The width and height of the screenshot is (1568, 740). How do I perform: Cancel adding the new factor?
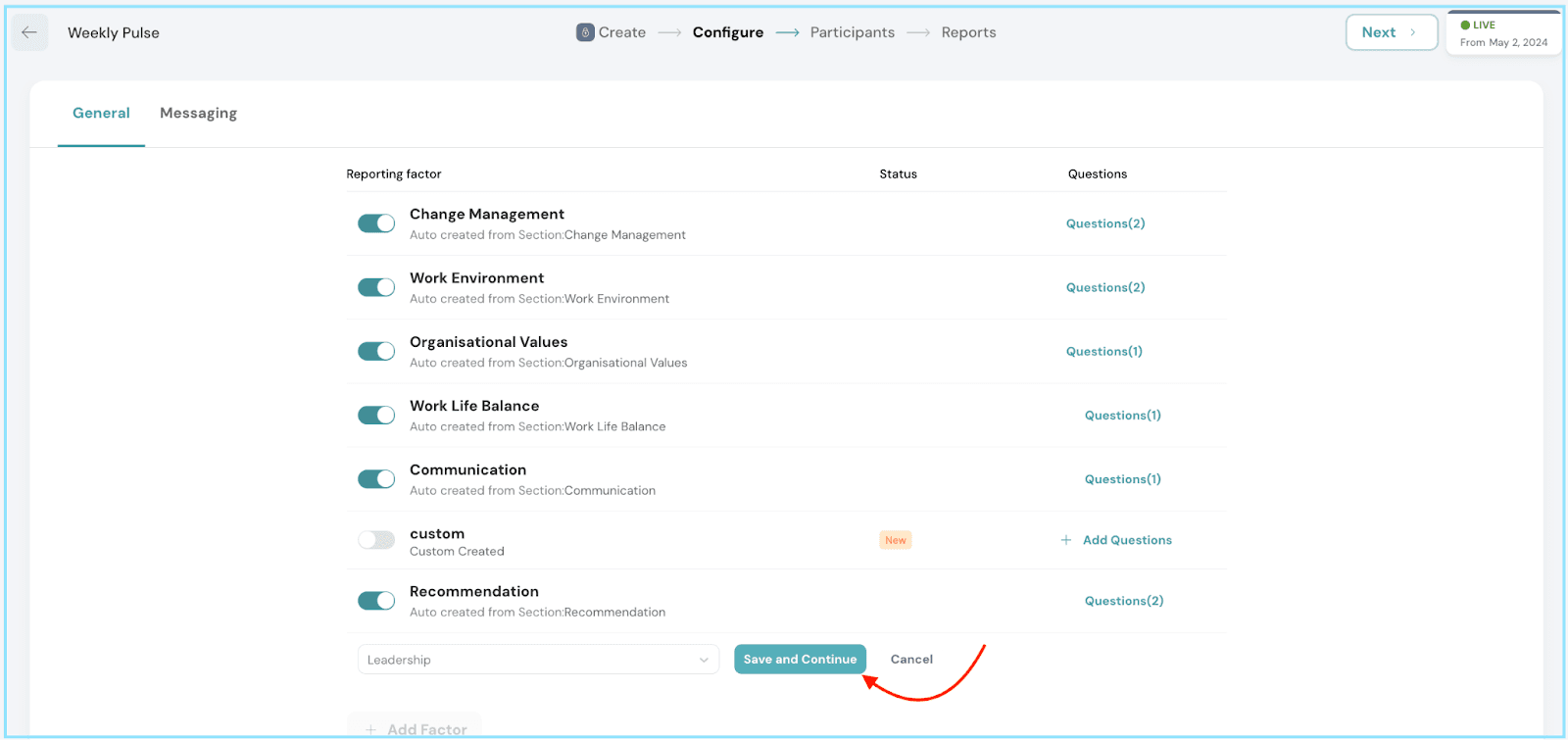(x=911, y=660)
